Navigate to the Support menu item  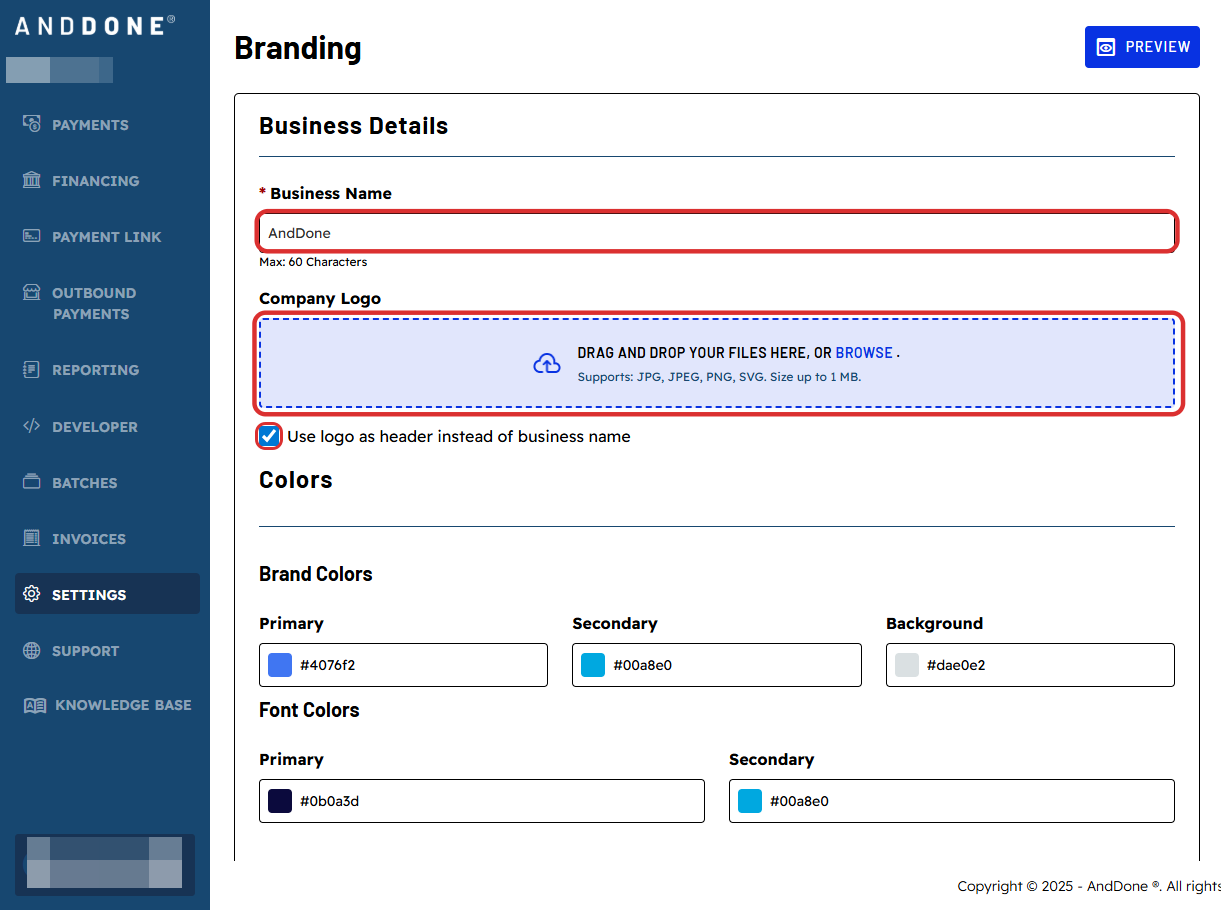pyautogui.click(x=31, y=650)
